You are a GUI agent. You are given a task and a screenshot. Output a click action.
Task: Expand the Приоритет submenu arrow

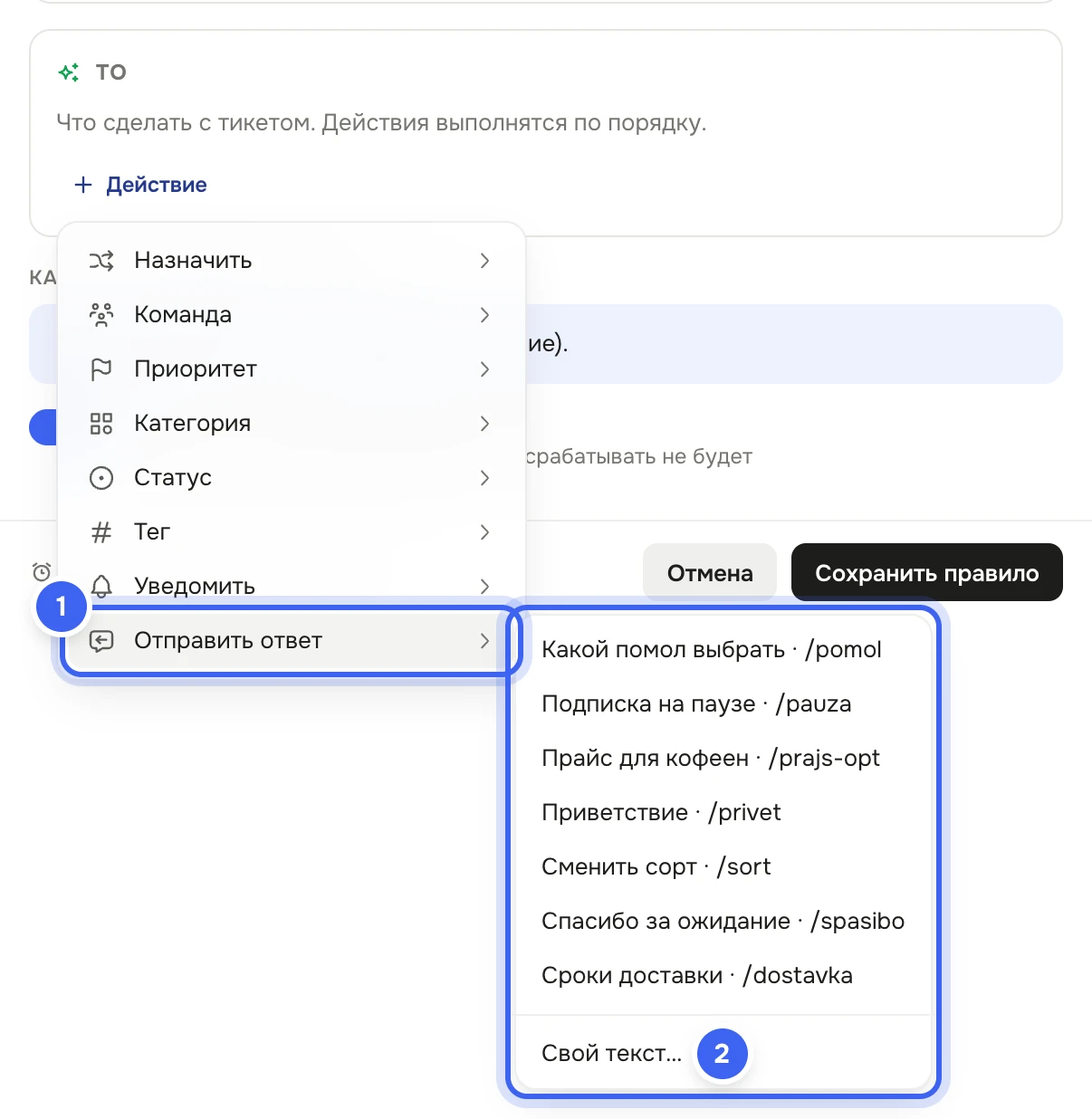coord(484,369)
